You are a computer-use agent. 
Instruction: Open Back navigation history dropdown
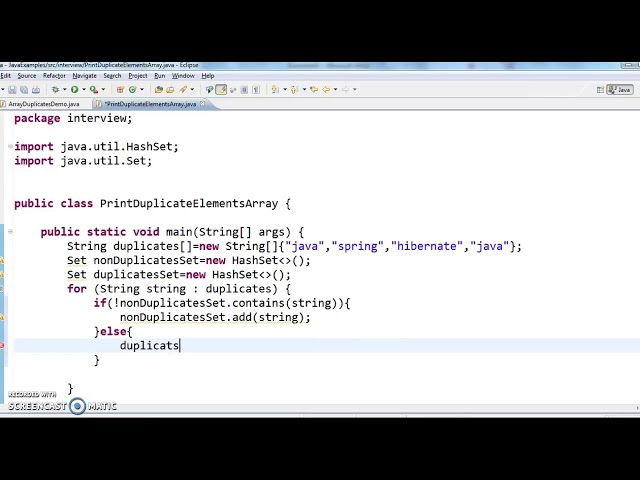click(x=335, y=89)
